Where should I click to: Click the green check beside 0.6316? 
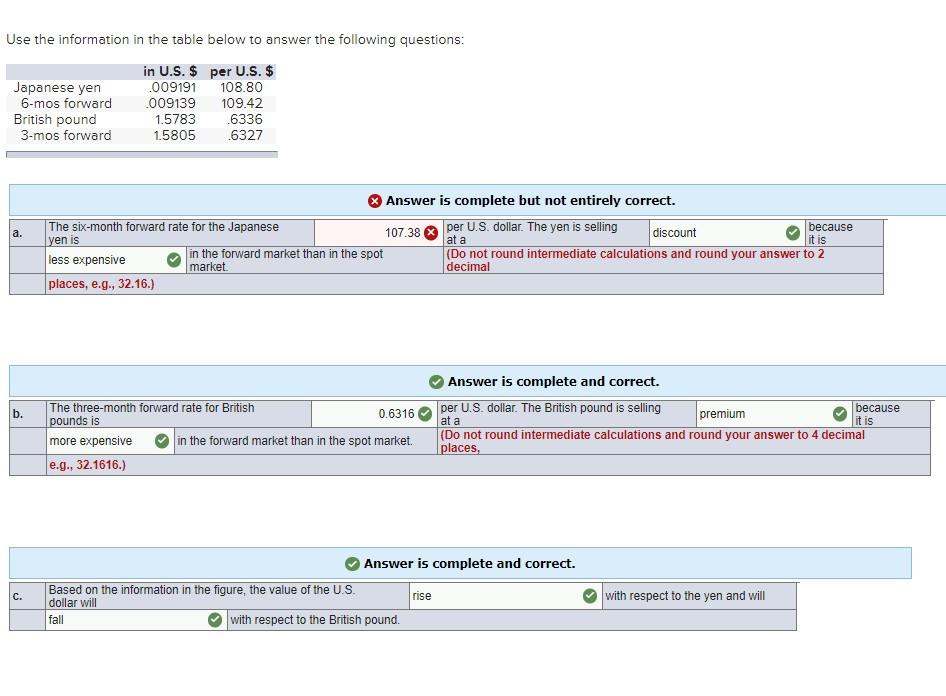425,414
